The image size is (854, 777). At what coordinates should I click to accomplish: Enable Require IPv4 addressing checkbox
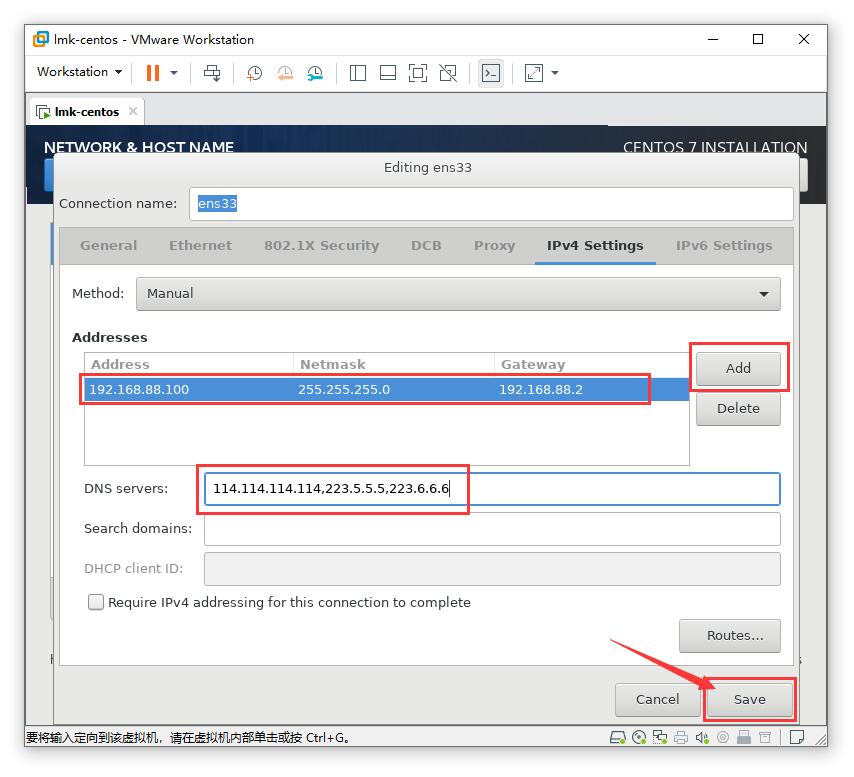(96, 602)
